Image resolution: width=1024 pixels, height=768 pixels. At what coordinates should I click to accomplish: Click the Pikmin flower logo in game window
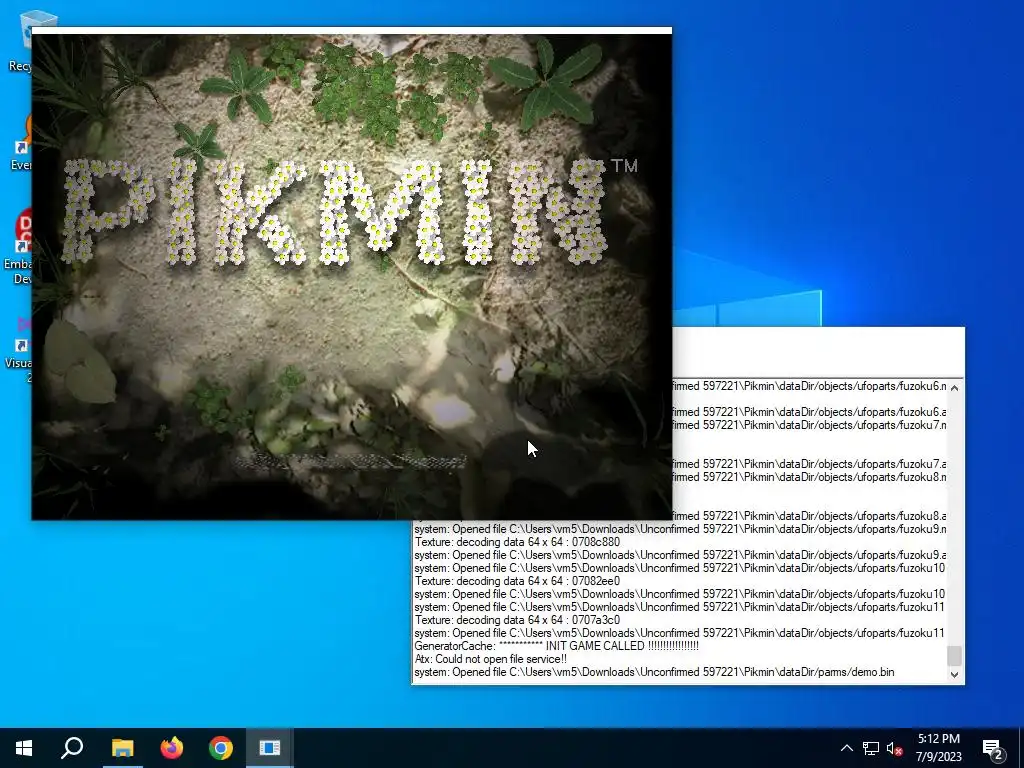[x=337, y=211]
